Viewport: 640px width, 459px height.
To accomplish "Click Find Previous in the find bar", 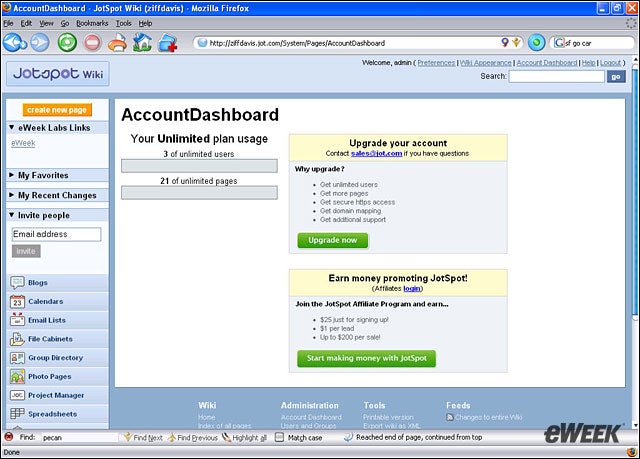I will [193, 437].
